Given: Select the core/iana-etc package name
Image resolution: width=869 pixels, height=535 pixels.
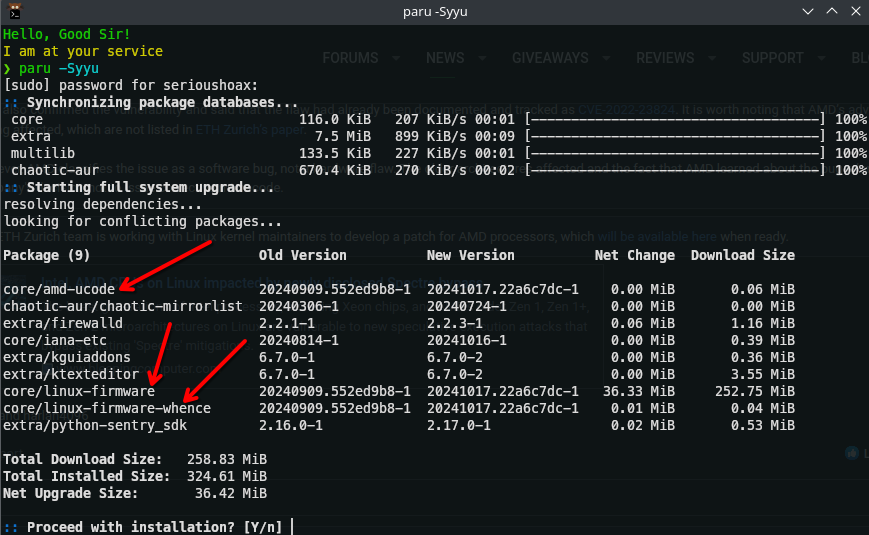Looking at the screenshot, I should coord(55,340).
